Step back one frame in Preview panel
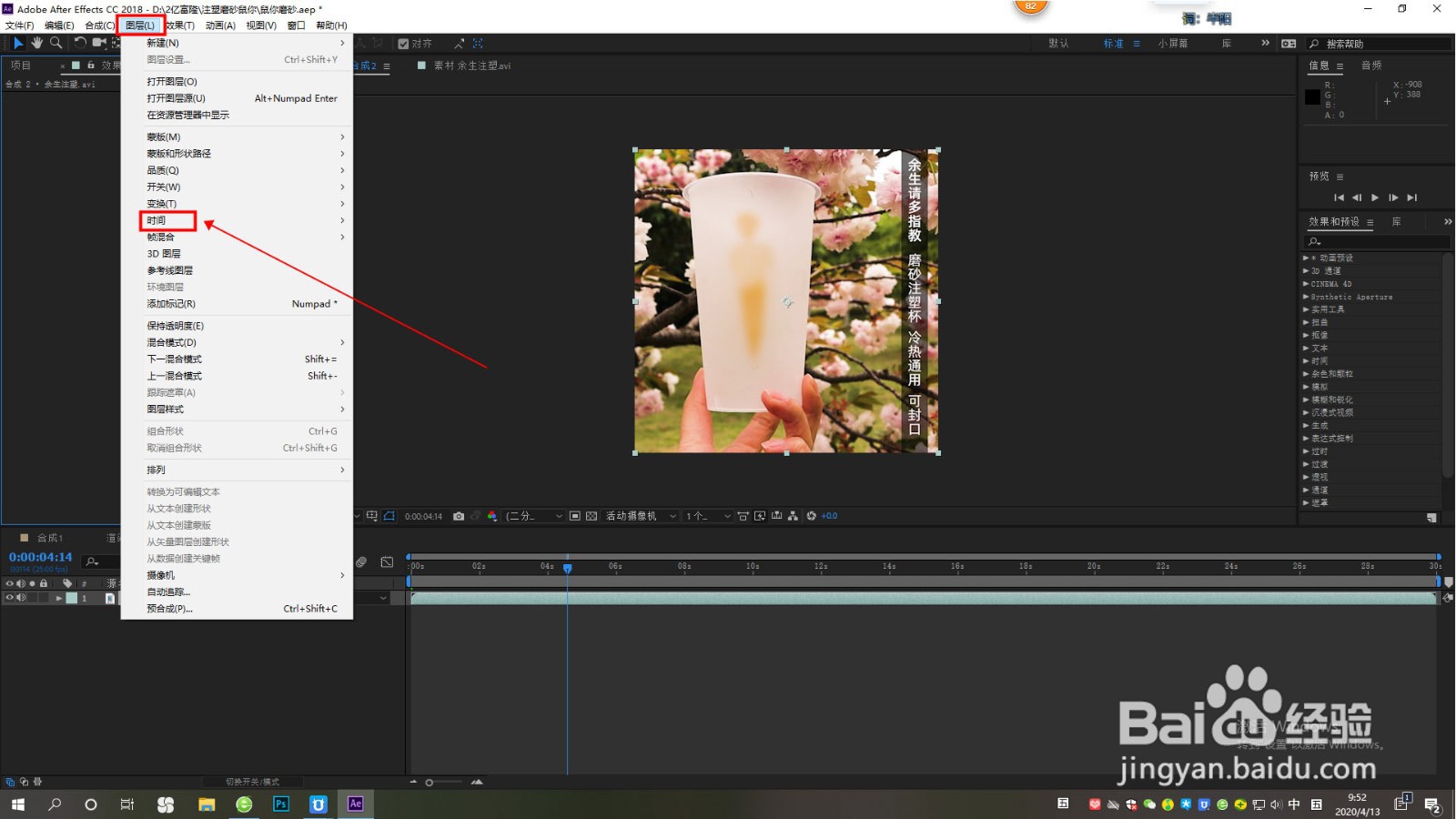Viewport: 1456px width, 819px height. tap(1357, 197)
